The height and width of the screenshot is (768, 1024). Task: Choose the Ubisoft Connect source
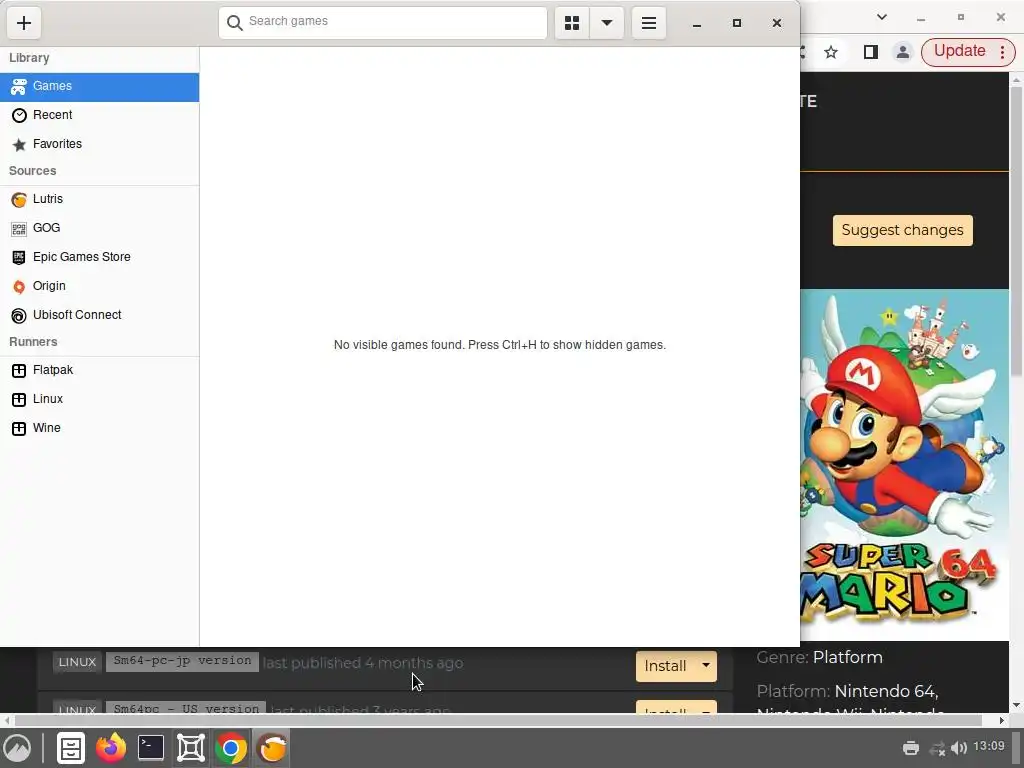click(x=99, y=315)
